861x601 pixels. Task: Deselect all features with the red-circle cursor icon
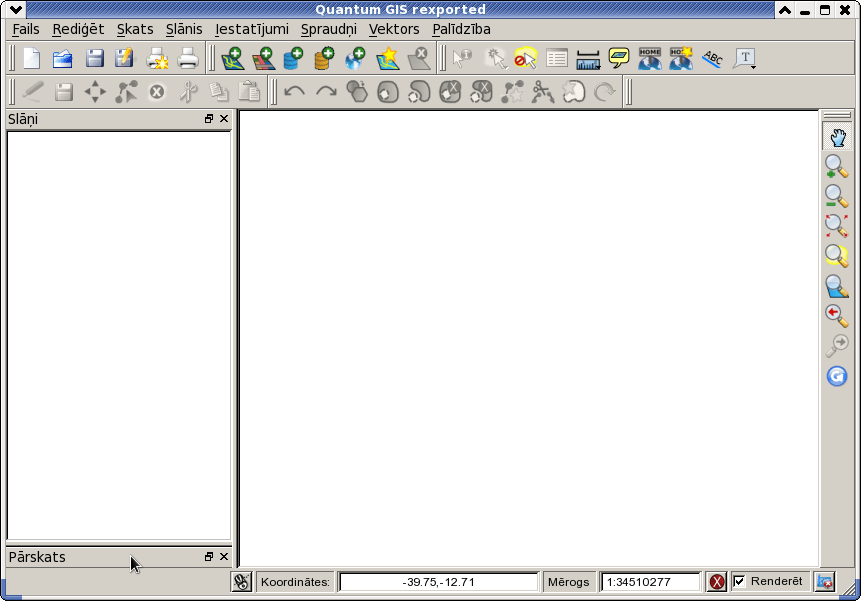525,58
